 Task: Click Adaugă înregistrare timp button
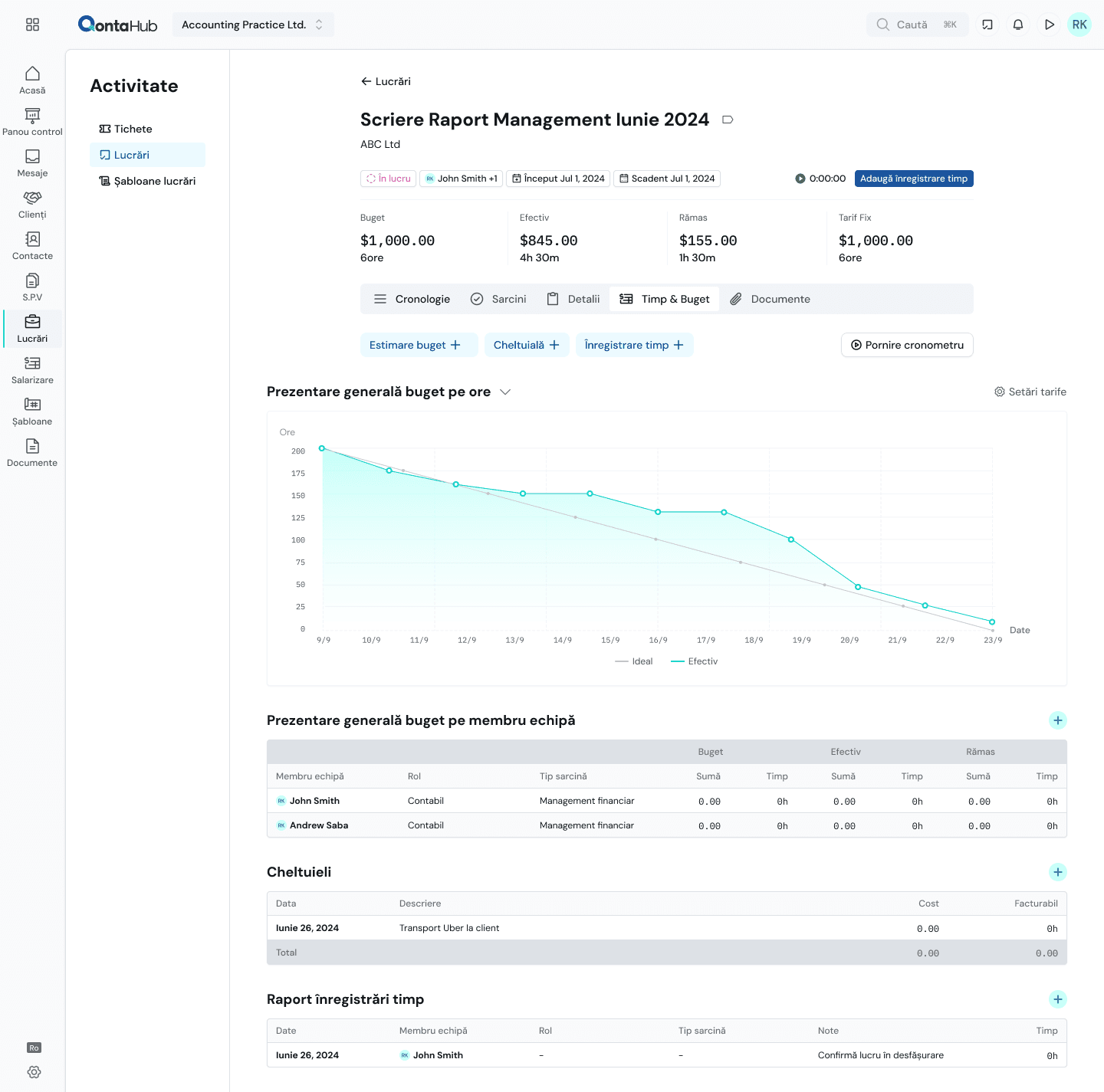tap(913, 179)
